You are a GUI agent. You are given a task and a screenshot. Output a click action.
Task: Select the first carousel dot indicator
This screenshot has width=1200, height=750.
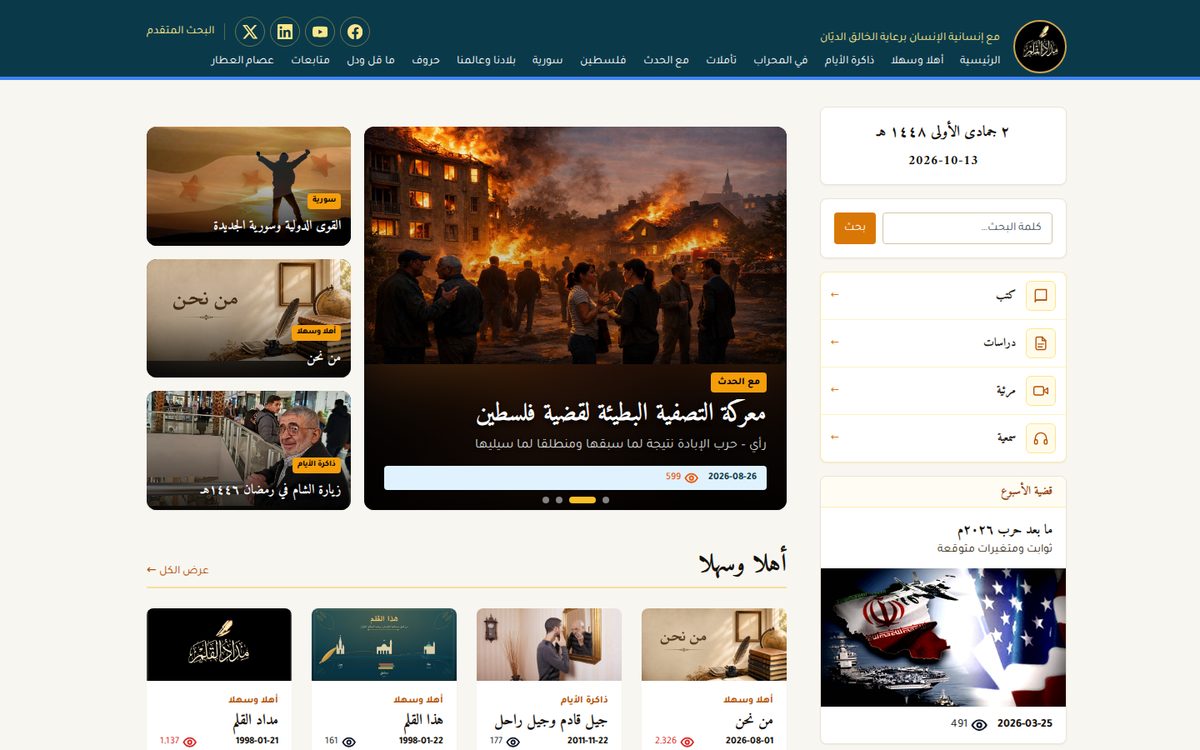[606, 499]
